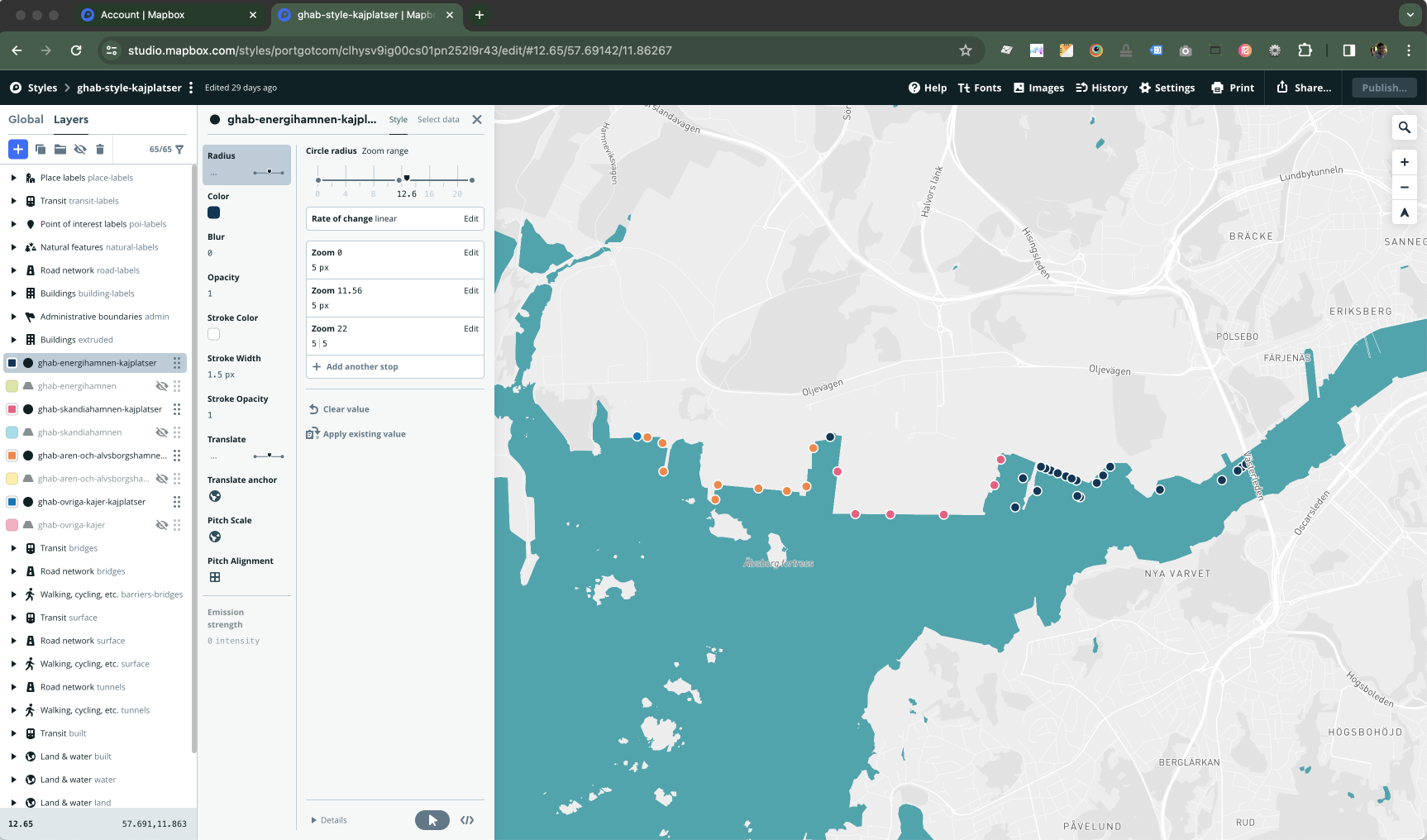Click the delete layer trash icon
The width and height of the screenshot is (1427, 840).
click(100, 150)
